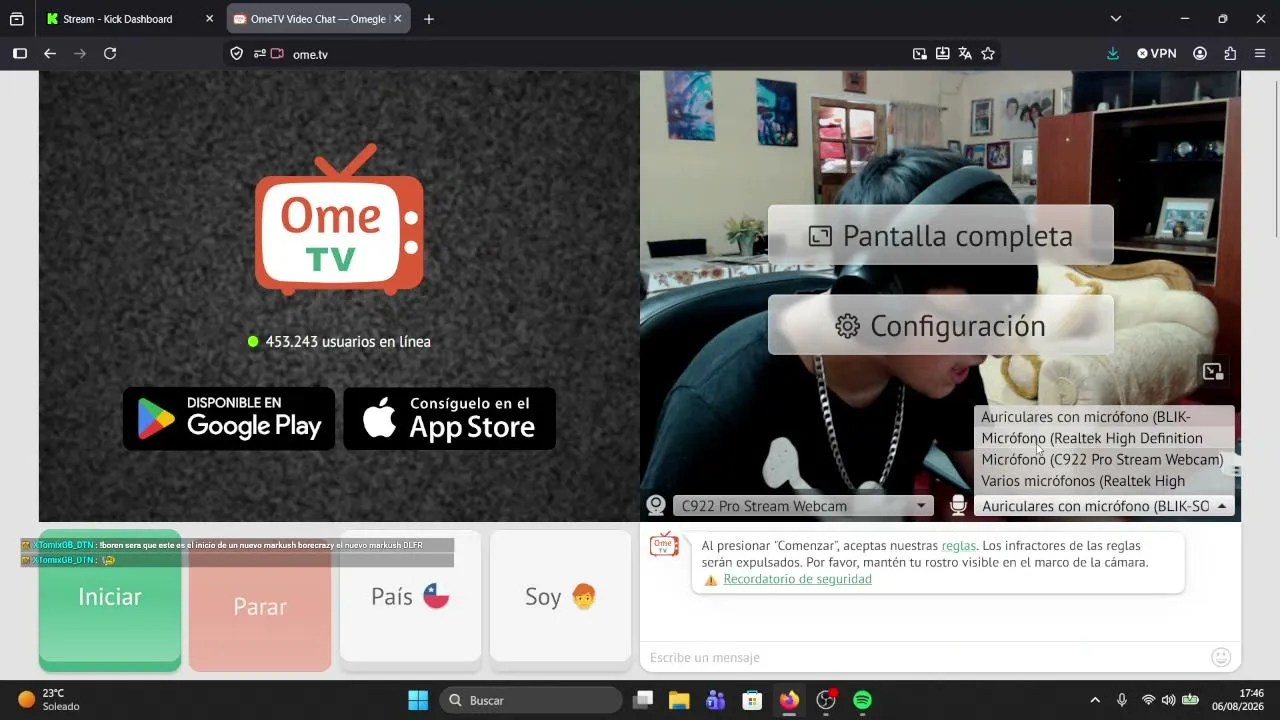Open the C922 Pro Stream Webcam camera dropdown
Image resolution: width=1280 pixels, height=720 pixels.
click(x=803, y=506)
